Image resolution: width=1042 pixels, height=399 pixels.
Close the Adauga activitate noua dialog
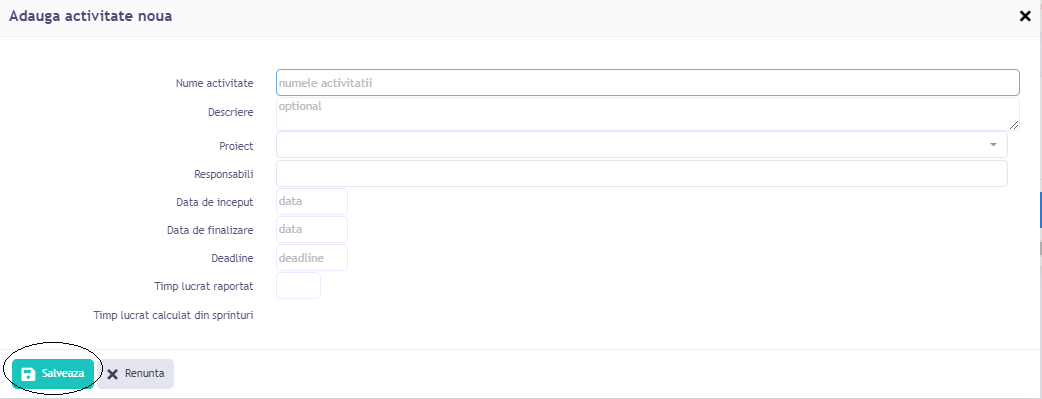coord(1025,17)
